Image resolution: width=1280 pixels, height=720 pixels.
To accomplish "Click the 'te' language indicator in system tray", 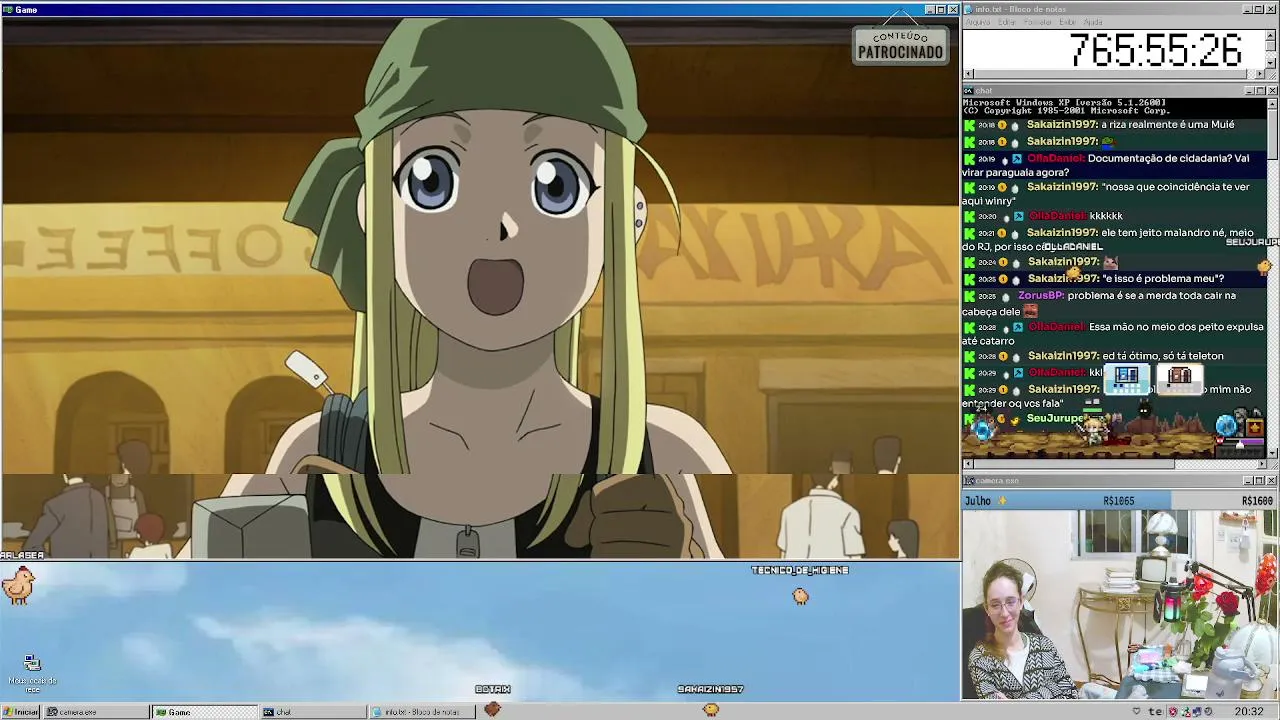I will point(1156,712).
